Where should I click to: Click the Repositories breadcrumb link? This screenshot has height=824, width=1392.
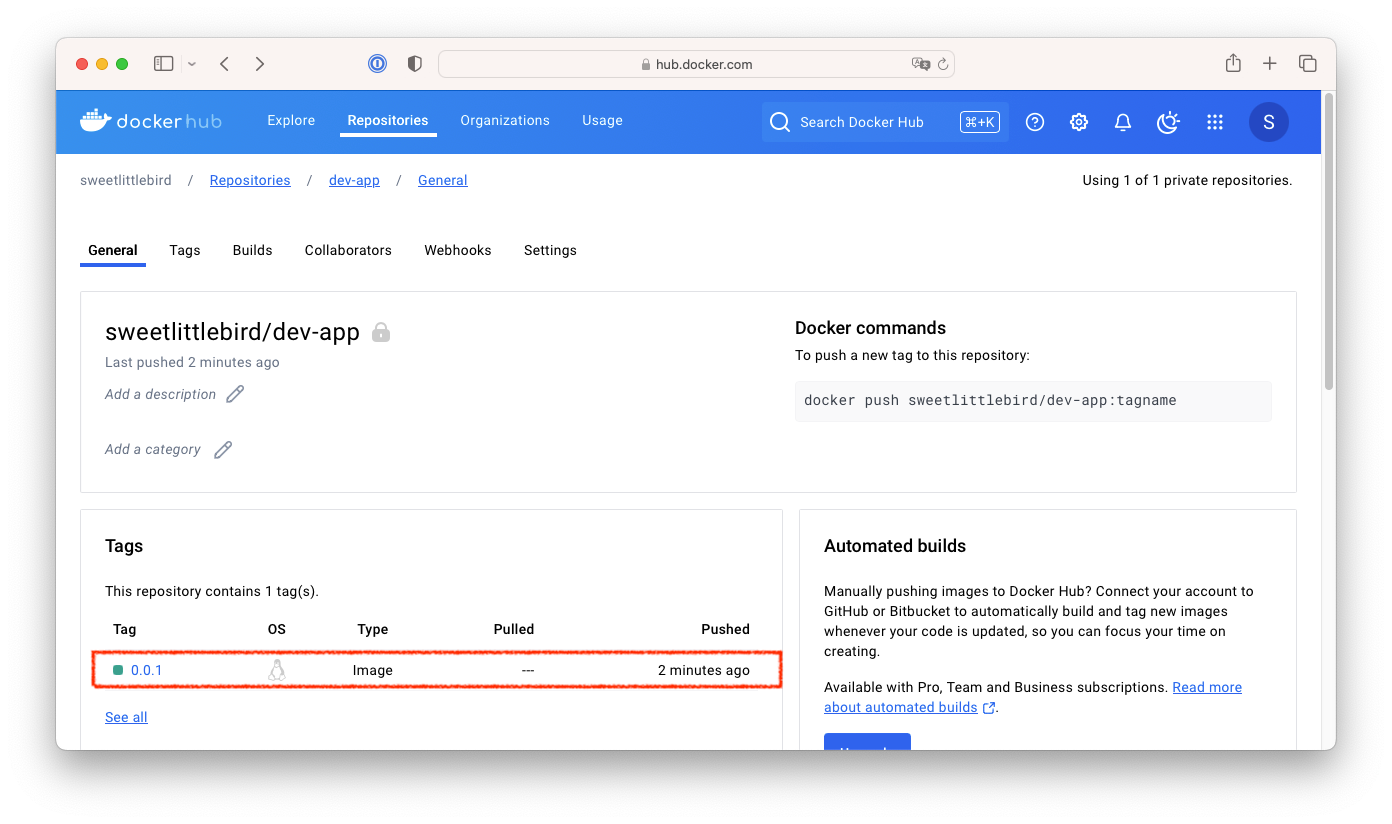point(250,181)
